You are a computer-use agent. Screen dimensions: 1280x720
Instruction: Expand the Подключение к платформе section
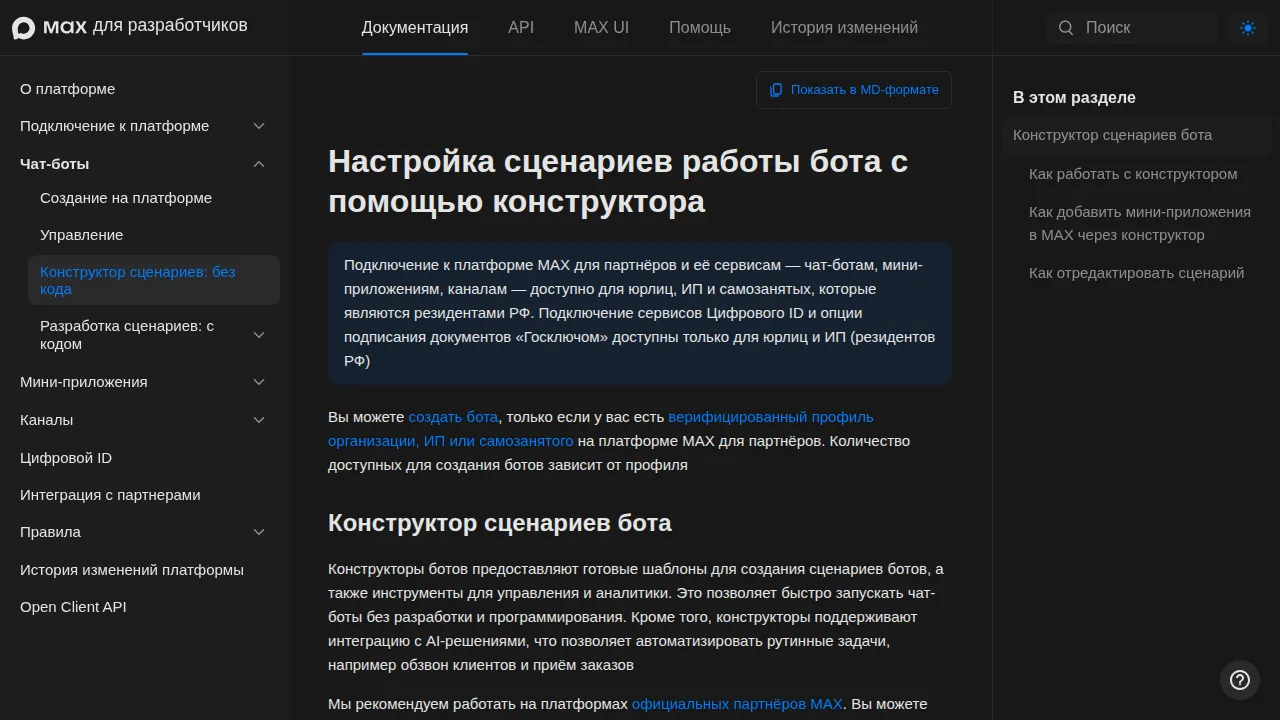(x=259, y=126)
